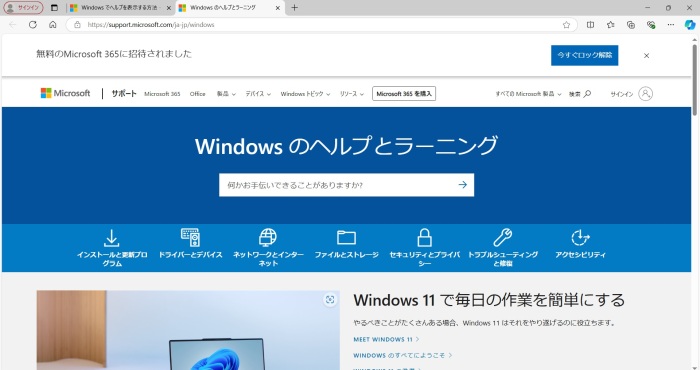Expand the 製品 dropdown menu
This screenshot has width=700, height=370.
(x=226, y=94)
